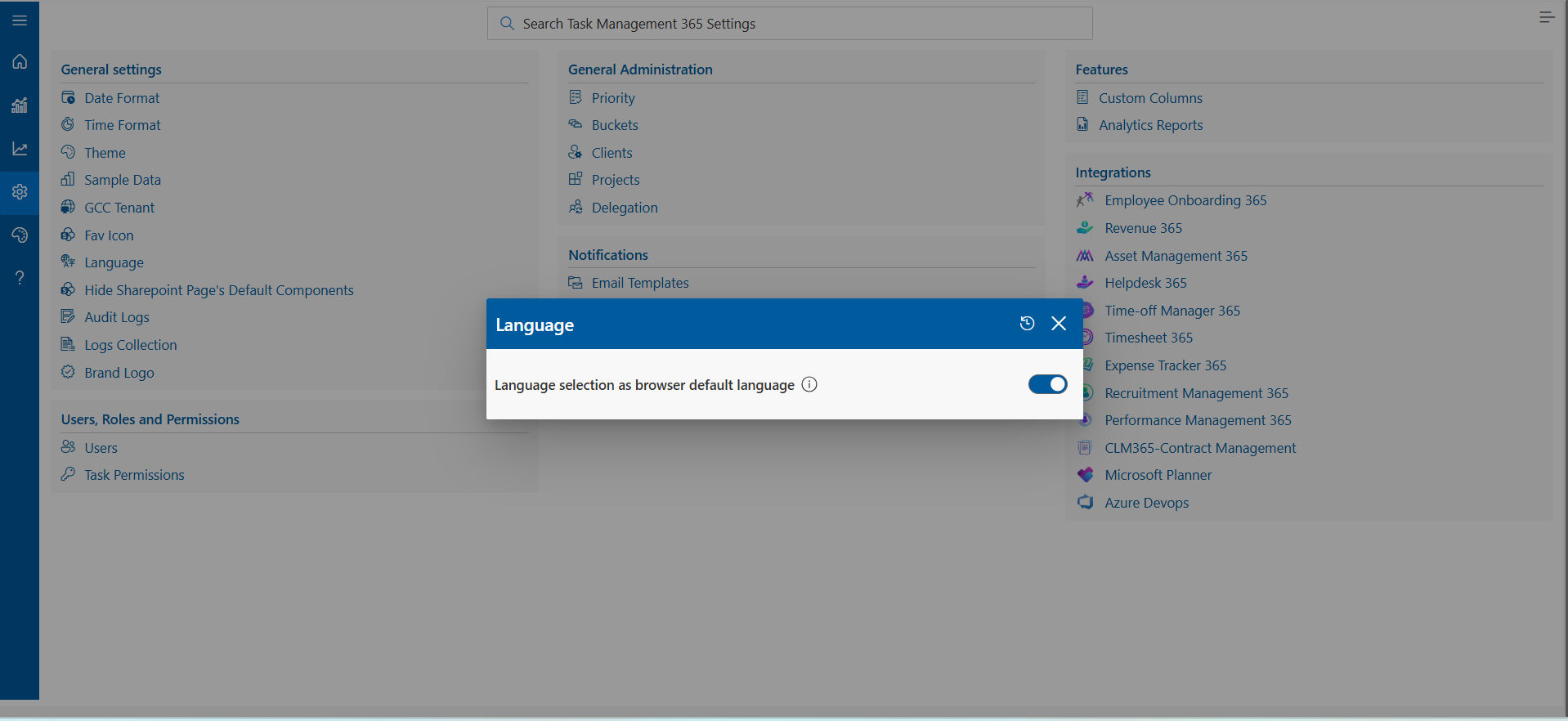Open Time-off Manager 365 integration

tap(1172, 311)
